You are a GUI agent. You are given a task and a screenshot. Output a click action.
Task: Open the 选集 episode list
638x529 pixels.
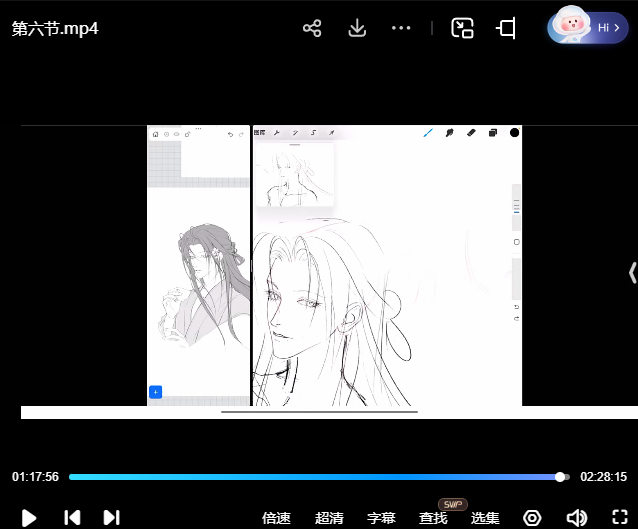[x=485, y=518]
